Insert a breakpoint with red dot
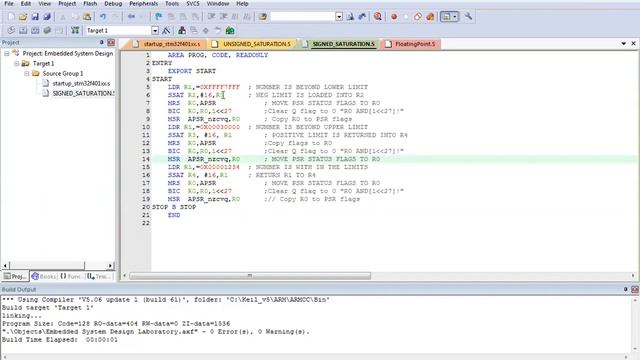The width and height of the screenshot is (640, 360). coord(394,17)
